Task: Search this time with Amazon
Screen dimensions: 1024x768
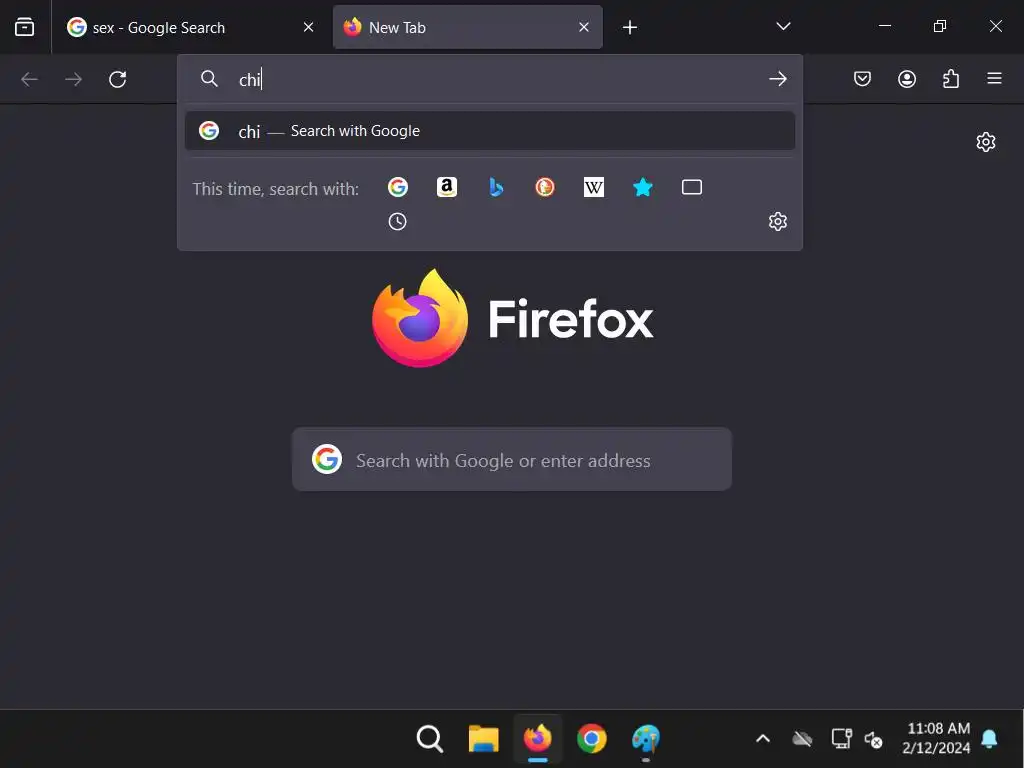Action: [x=447, y=187]
